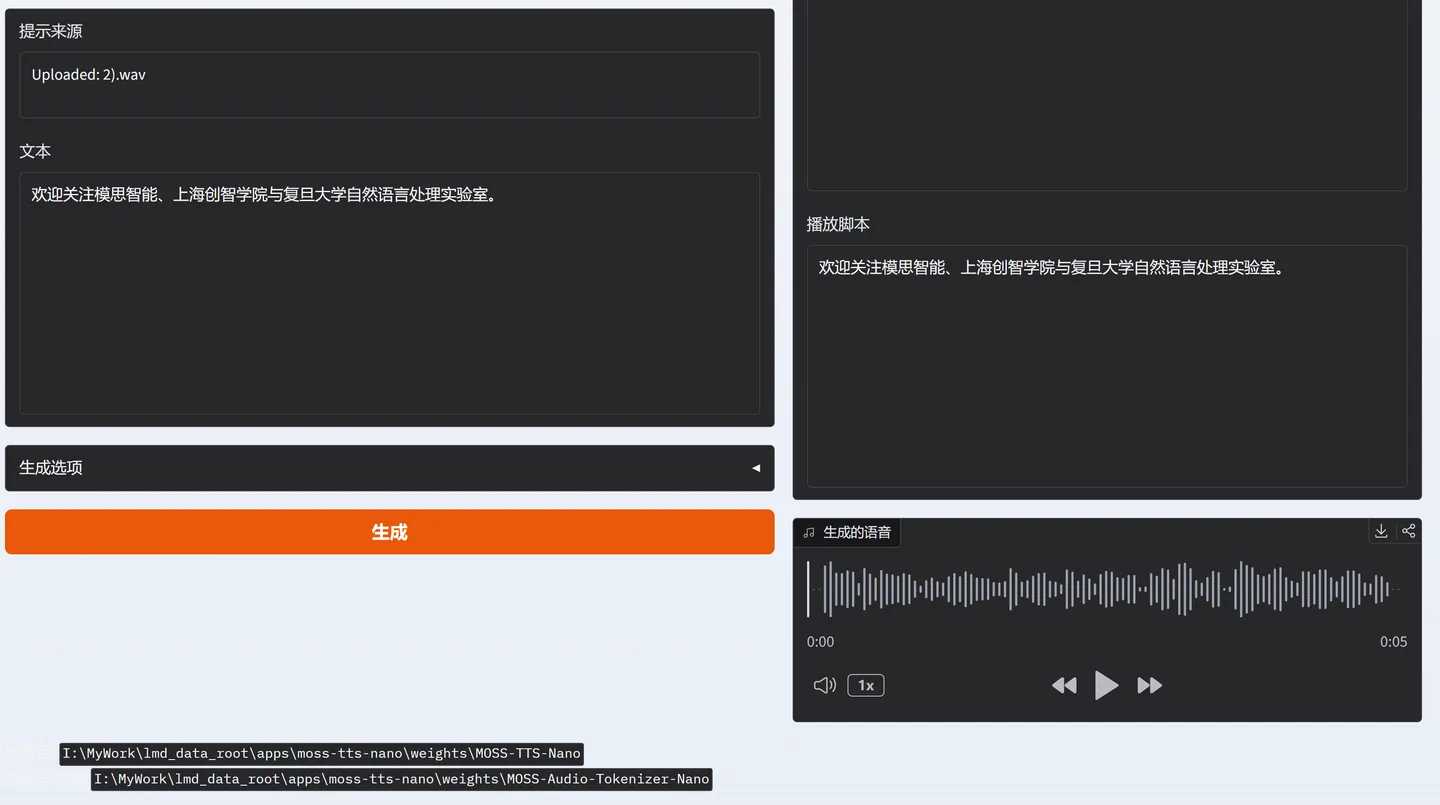Share the generated audio
Viewport: 1440px width, 805px height.
[1408, 531]
